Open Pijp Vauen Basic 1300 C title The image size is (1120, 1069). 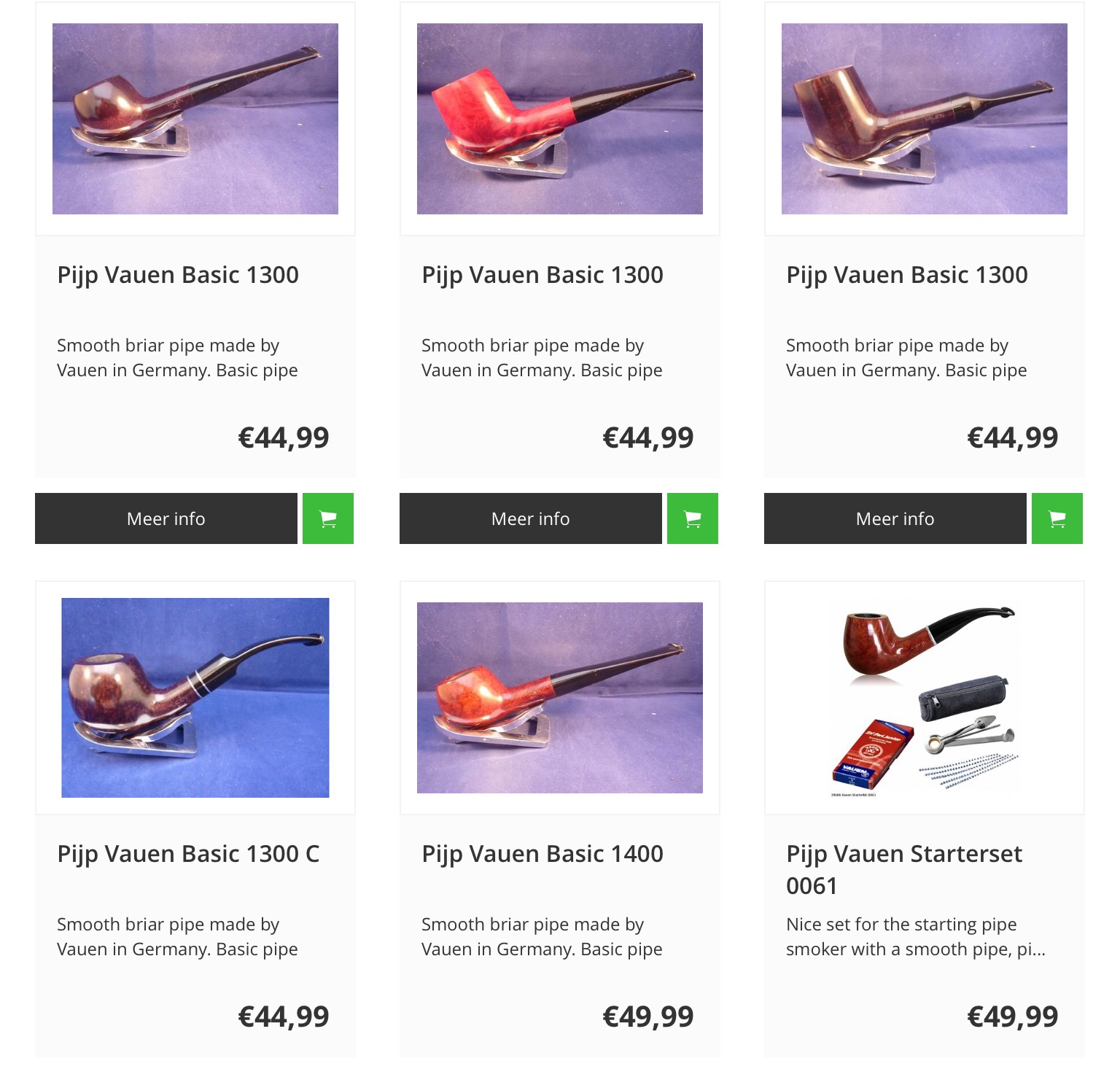tap(188, 854)
